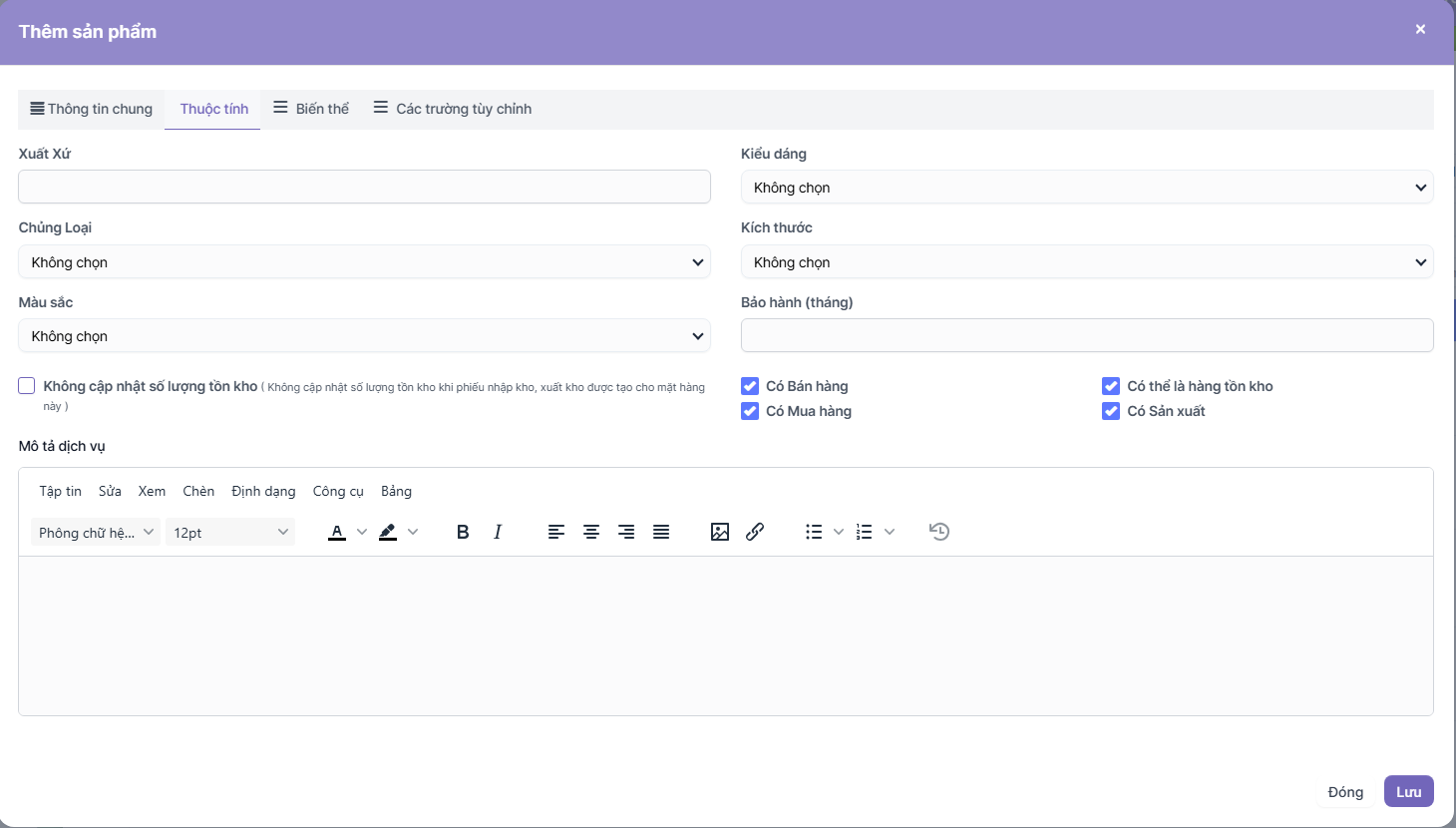Click the Đóng button
The height and width of the screenshot is (828, 1456).
[x=1345, y=791]
